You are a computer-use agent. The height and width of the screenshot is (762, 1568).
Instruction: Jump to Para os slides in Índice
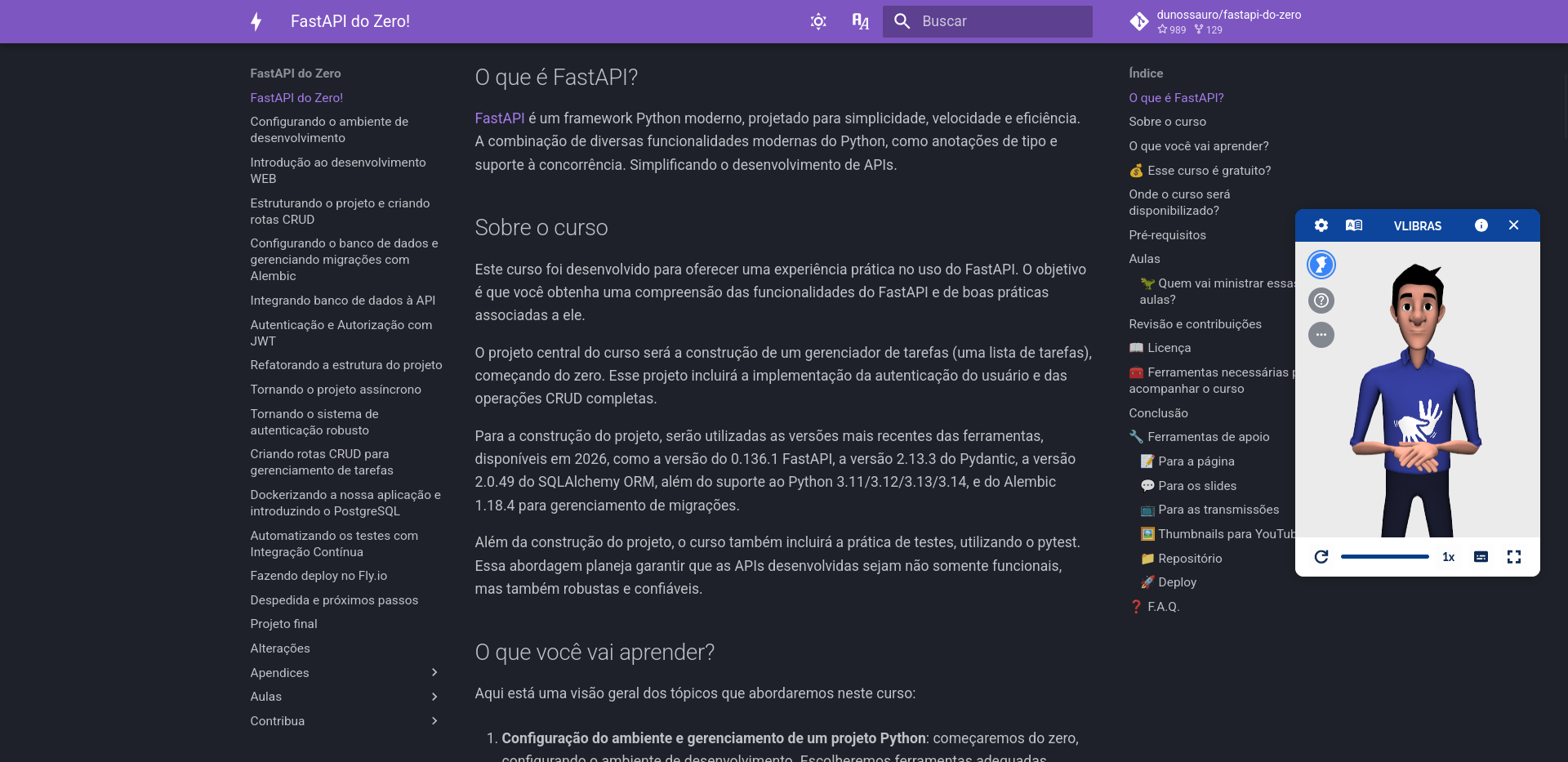point(1188,486)
